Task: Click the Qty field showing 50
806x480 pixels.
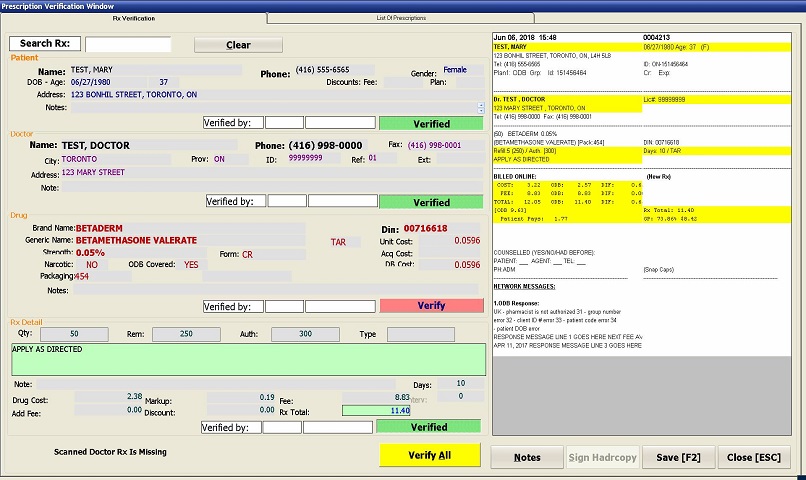Action: 75,334
